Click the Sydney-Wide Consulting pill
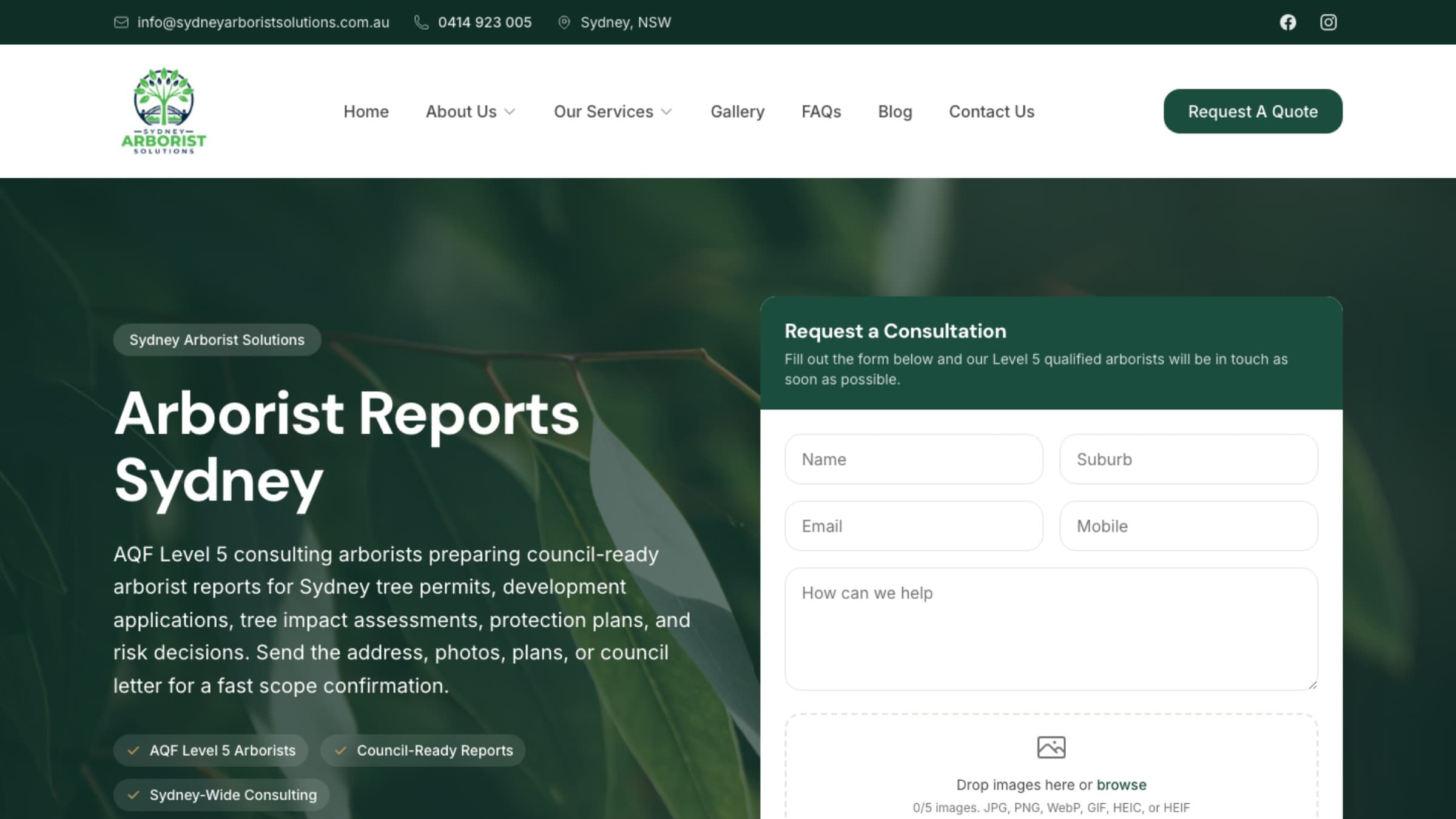This screenshot has height=819, width=1456. tap(221, 795)
